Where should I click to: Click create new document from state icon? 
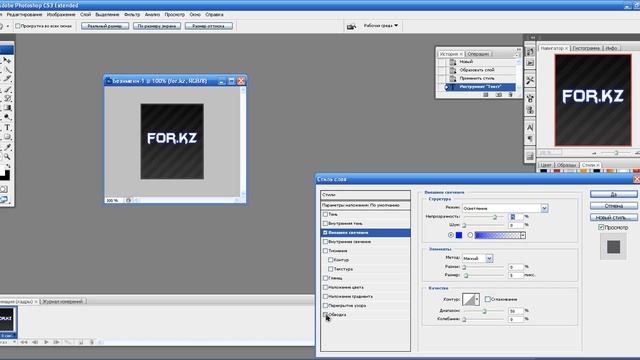(486, 95)
